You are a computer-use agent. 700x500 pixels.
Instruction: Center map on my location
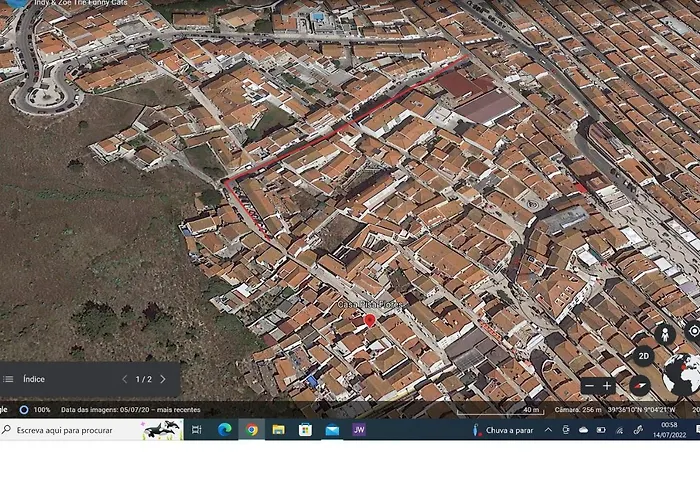(x=694, y=331)
